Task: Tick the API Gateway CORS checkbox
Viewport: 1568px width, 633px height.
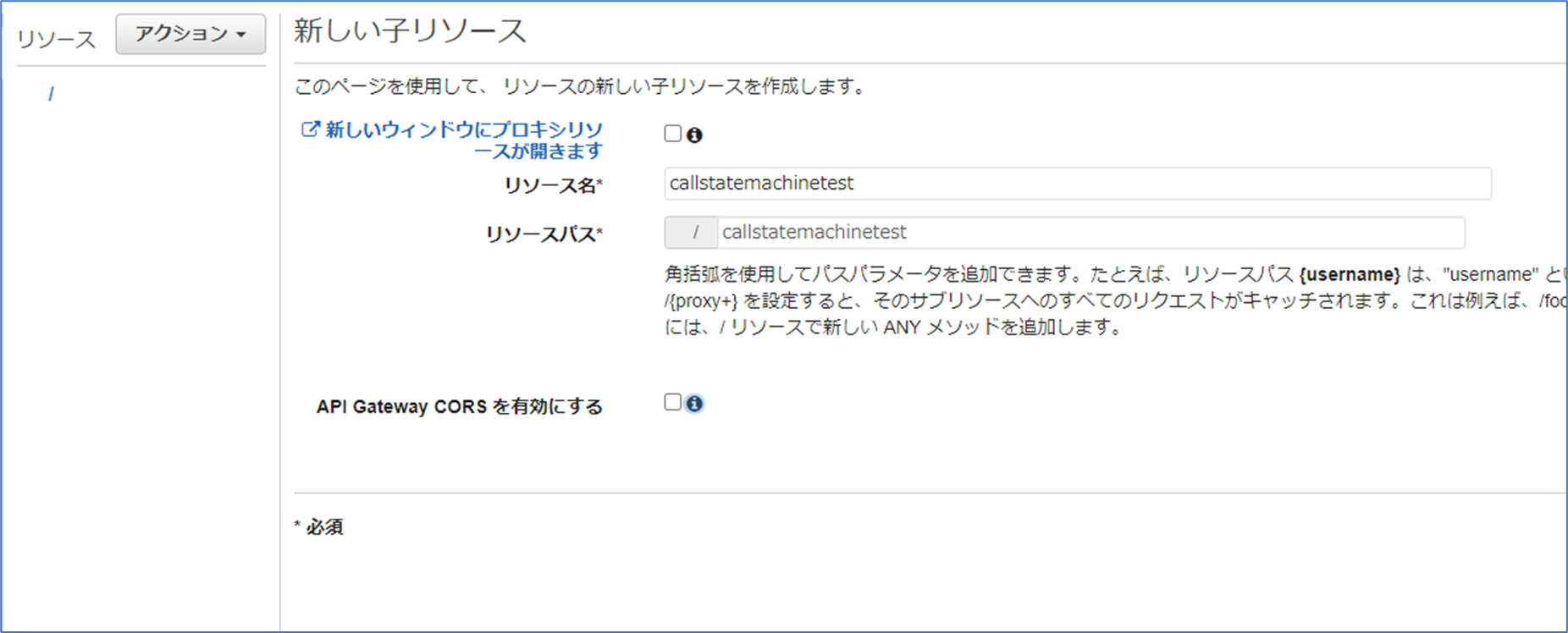Action: [673, 403]
